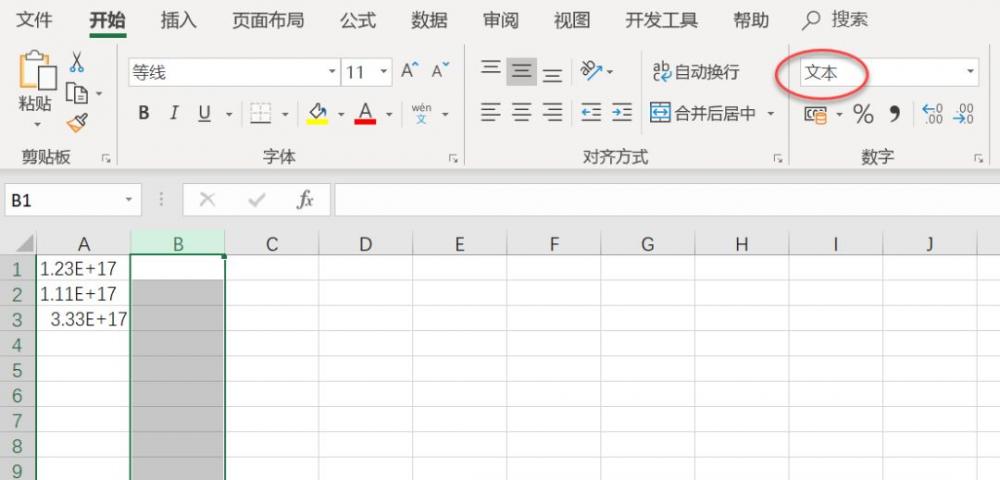The image size is (1000, 480).
Task: Open the 等线 font name dropdown
Action: pyautogui.click(x=332, y=72)
